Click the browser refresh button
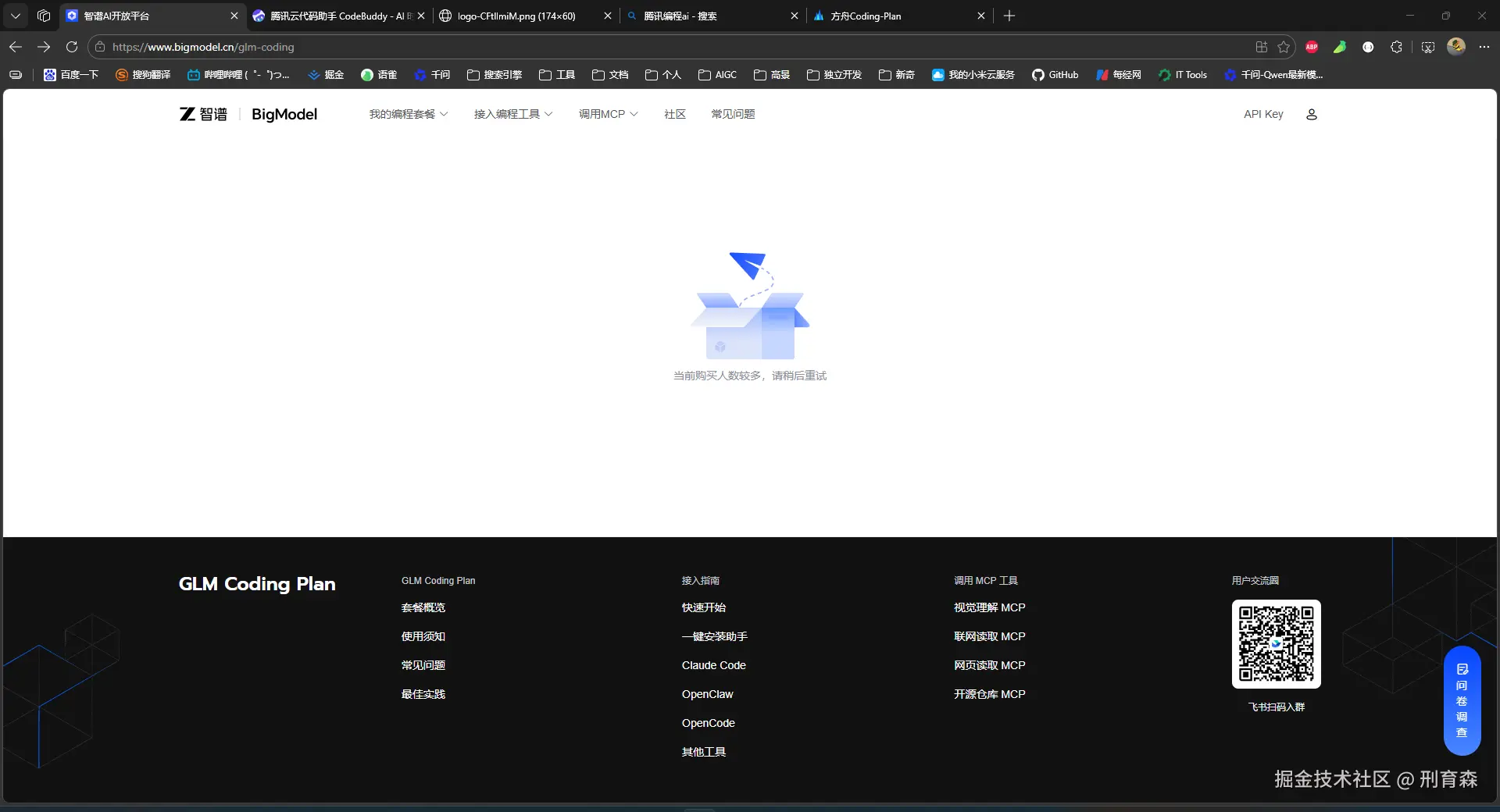 click(72, 47)
